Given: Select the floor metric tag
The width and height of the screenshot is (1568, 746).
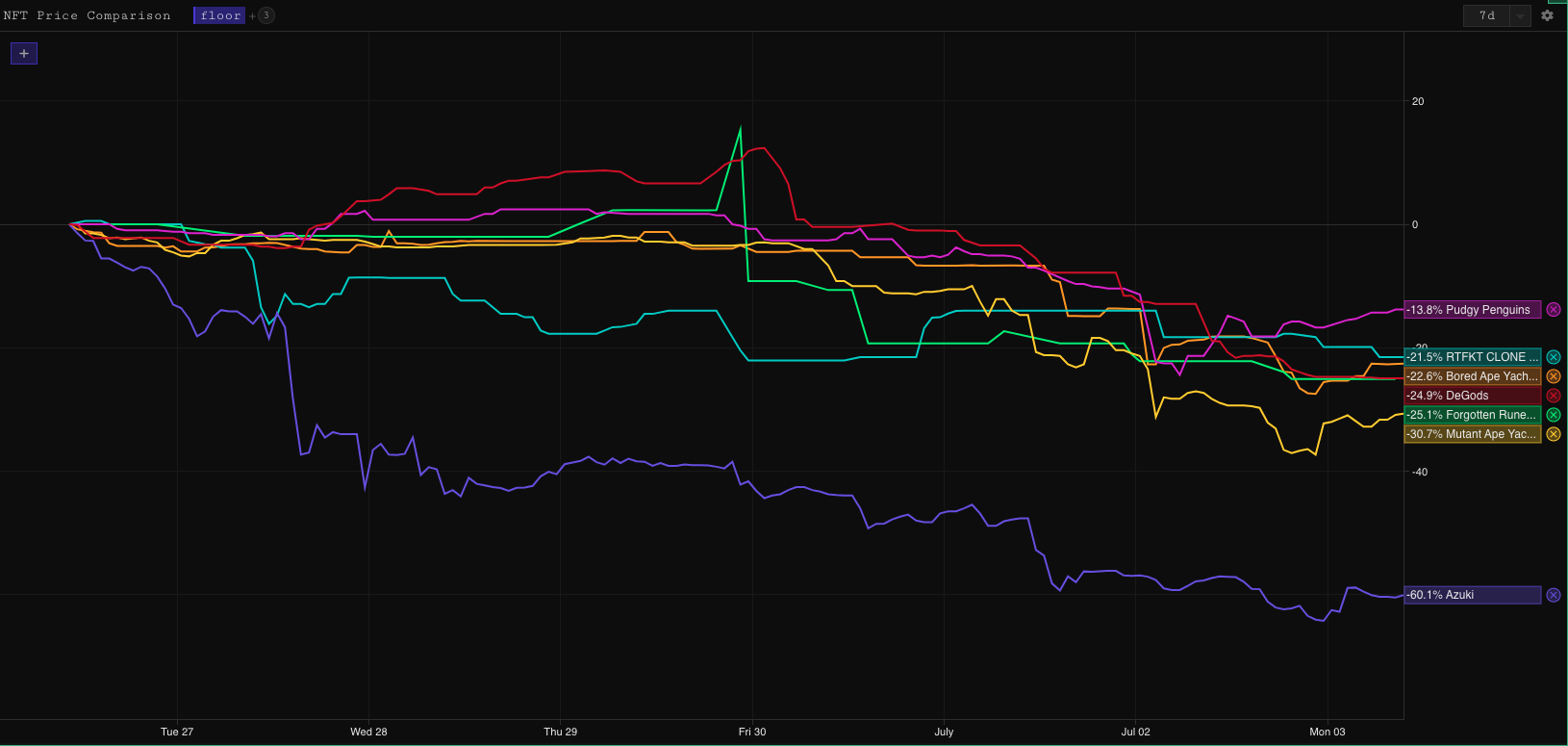Looking at the screenshot, I should pos(220,15).
